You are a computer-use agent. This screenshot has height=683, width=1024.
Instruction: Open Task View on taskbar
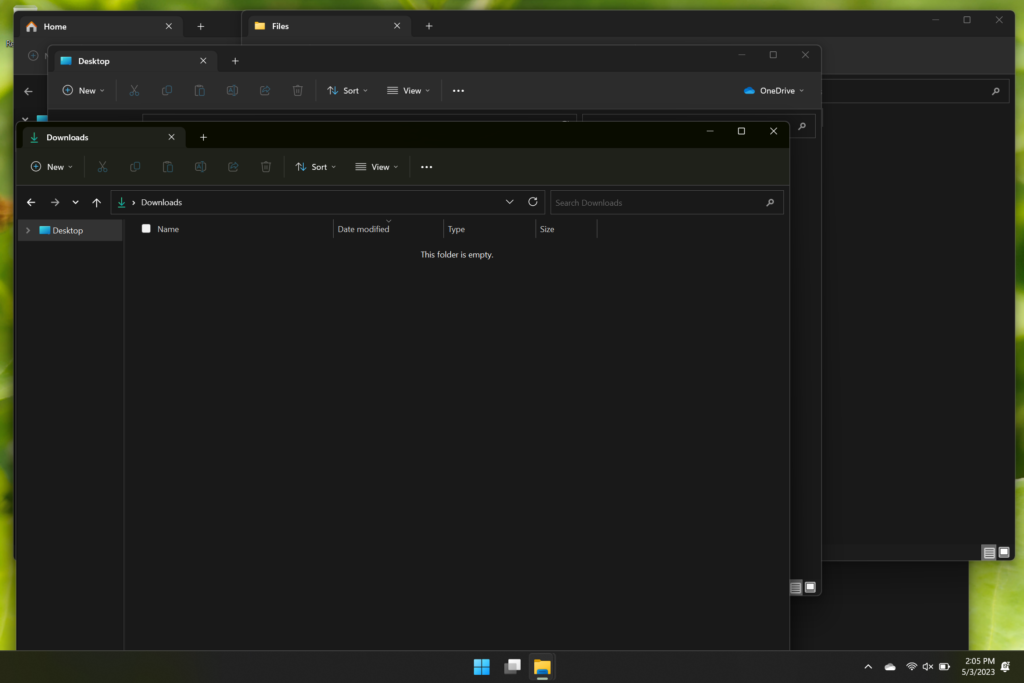point(513,667)
